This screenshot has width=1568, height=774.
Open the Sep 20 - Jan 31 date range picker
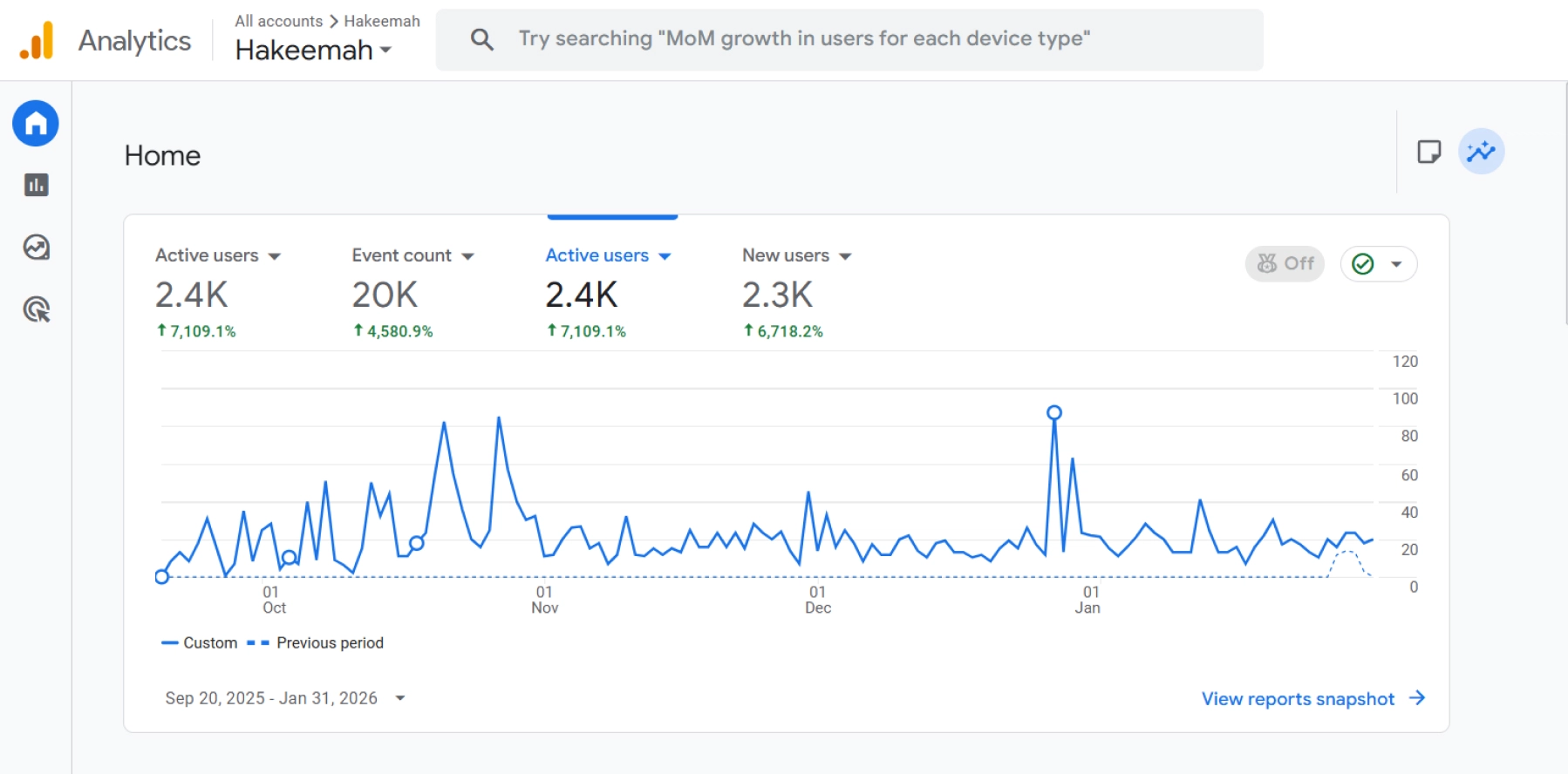[x=283, y=697]
